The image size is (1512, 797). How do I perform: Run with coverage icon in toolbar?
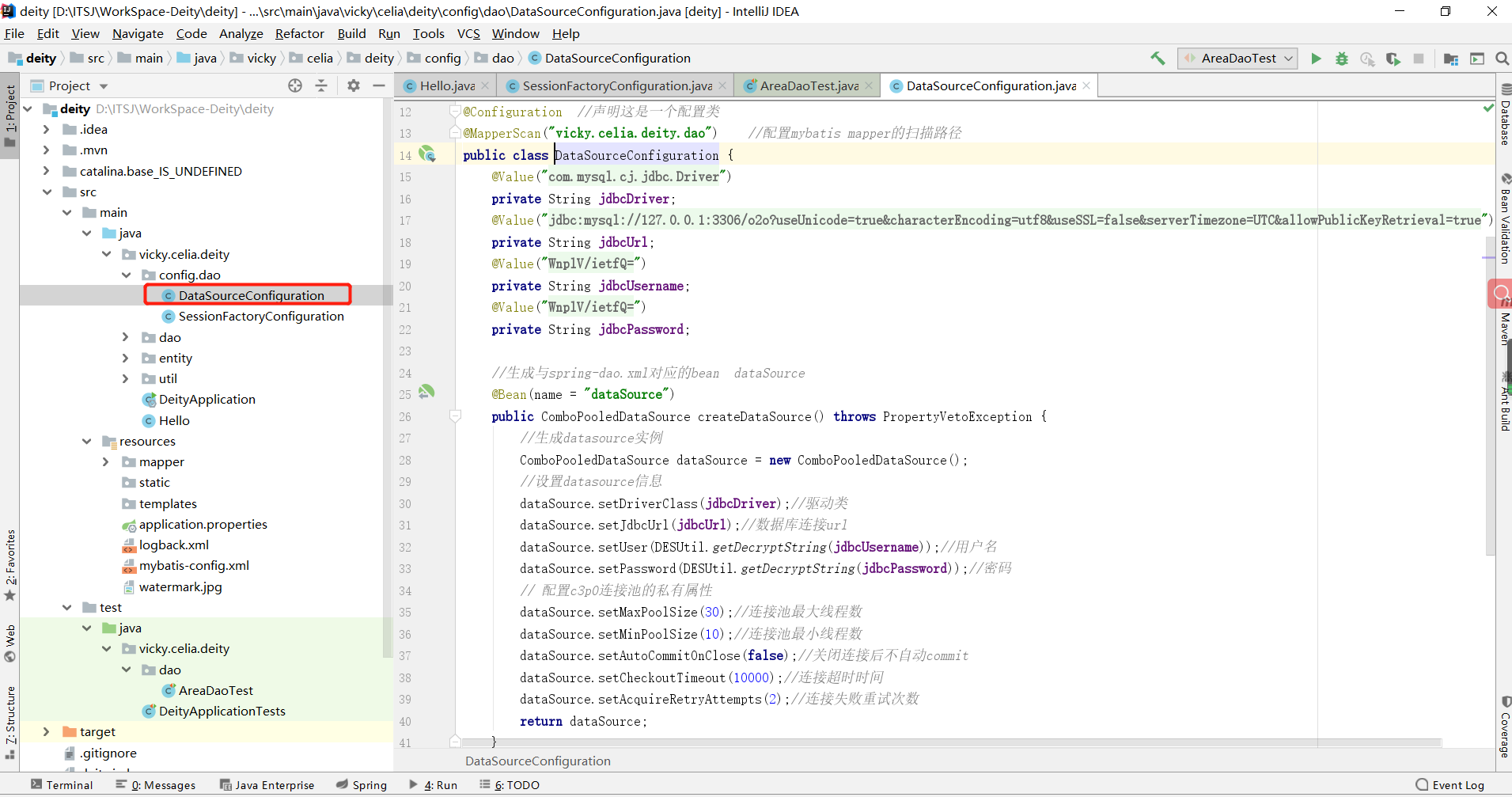[1393, 58]
